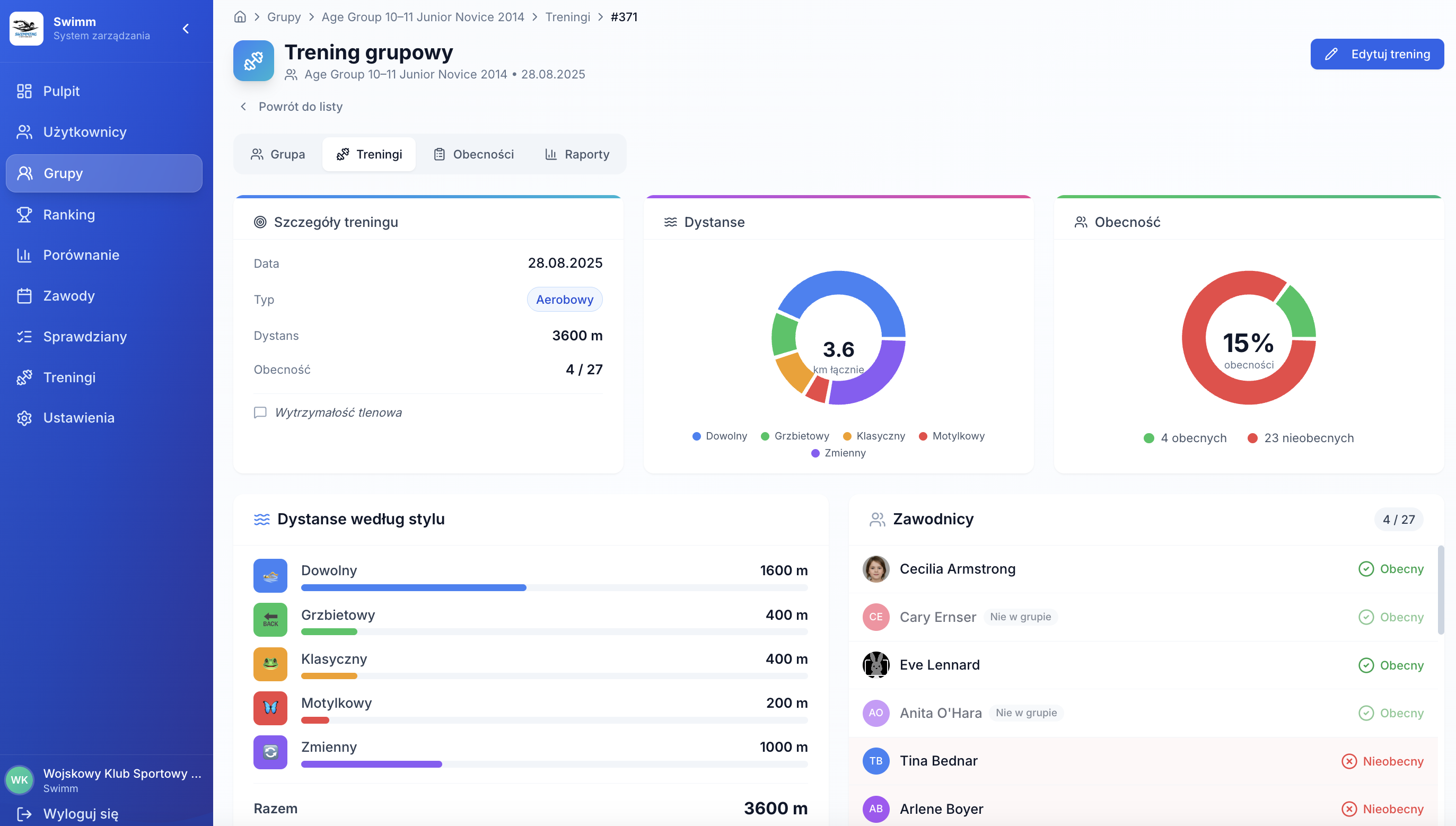Viewport: 1456px width, 826px height.
Task: Click the home icon in breadcrumb
Action: (240, 17)
